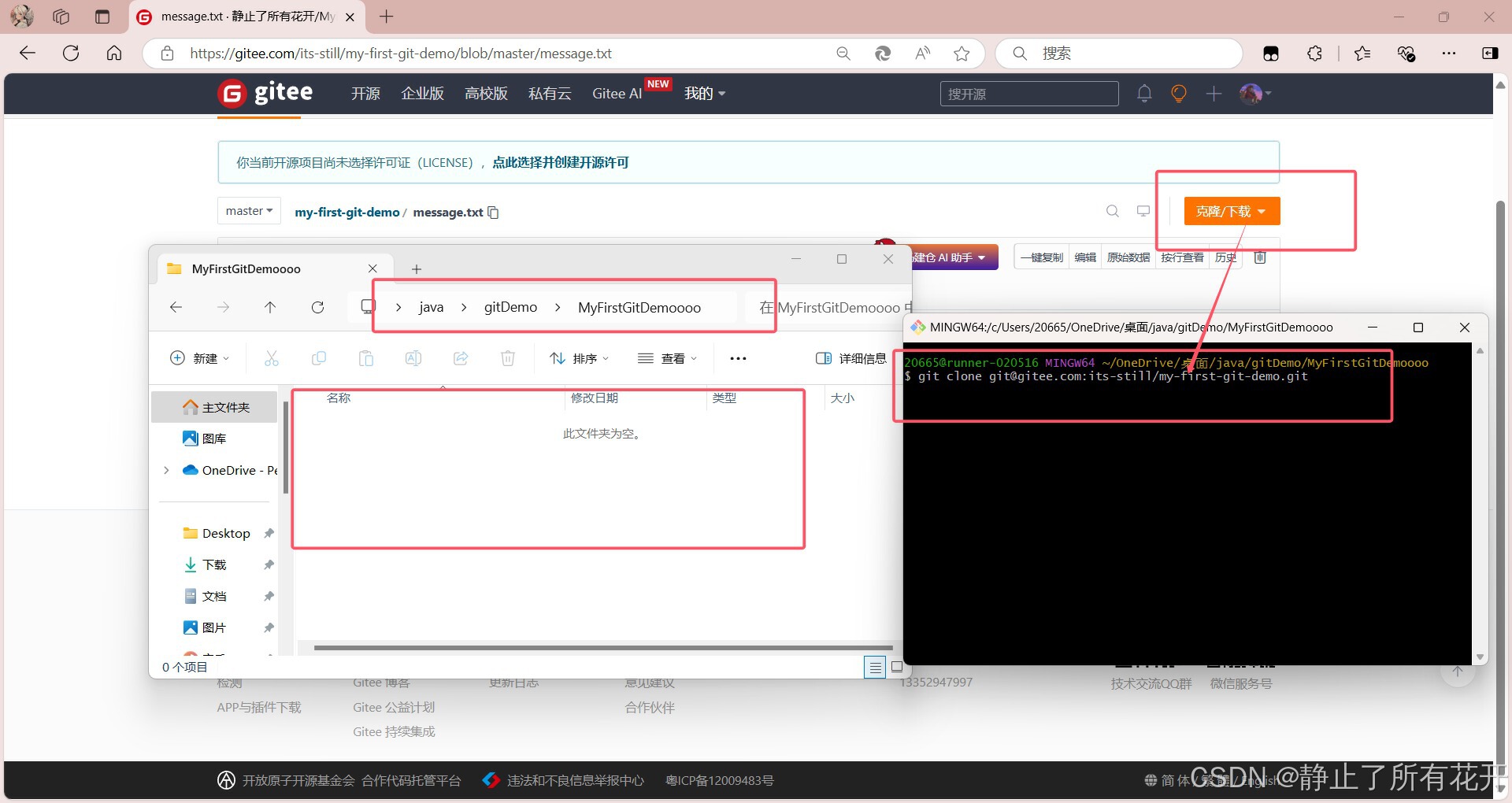
Task: Open the browser settings ellipsis menu
Action: [x=1449, y=54]
